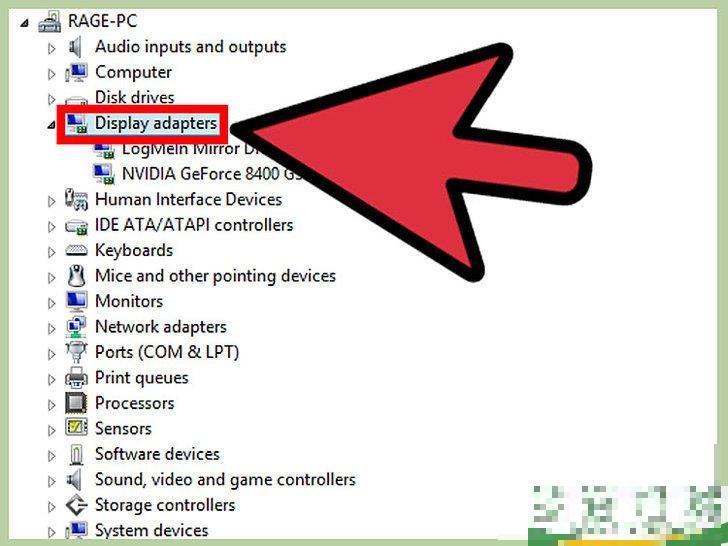Click the Keyboards category icon
Image resolution: width=728 pixels, height=546 pixels.
[76, 251]
